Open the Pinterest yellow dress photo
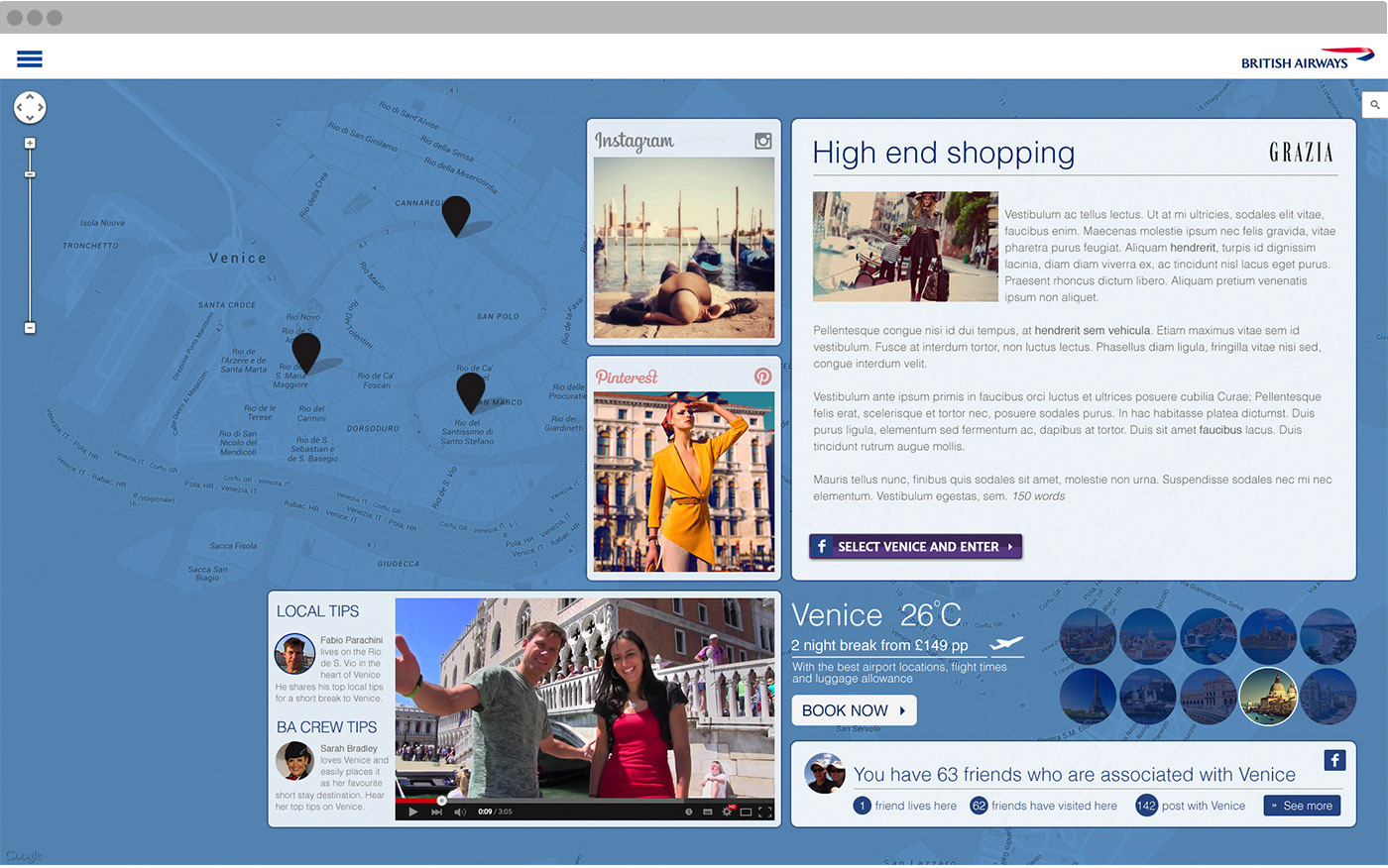Viewport: 1388px width, 868px height. pos(684,482)
